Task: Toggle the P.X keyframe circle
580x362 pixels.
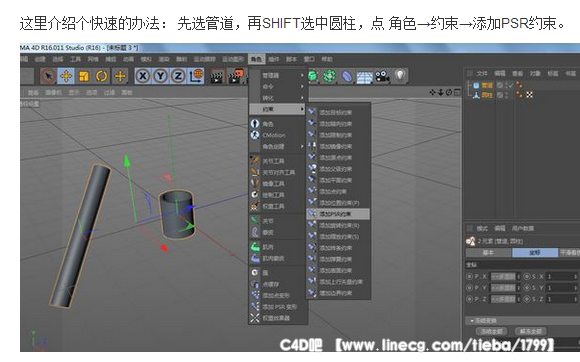Action: tap(470, 277)
